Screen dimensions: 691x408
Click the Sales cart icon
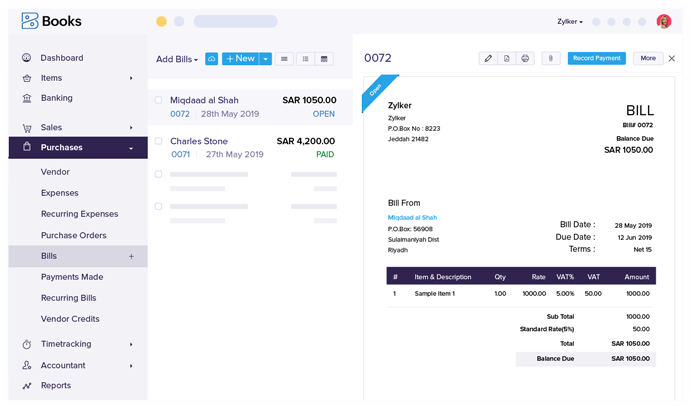(27, 128)
